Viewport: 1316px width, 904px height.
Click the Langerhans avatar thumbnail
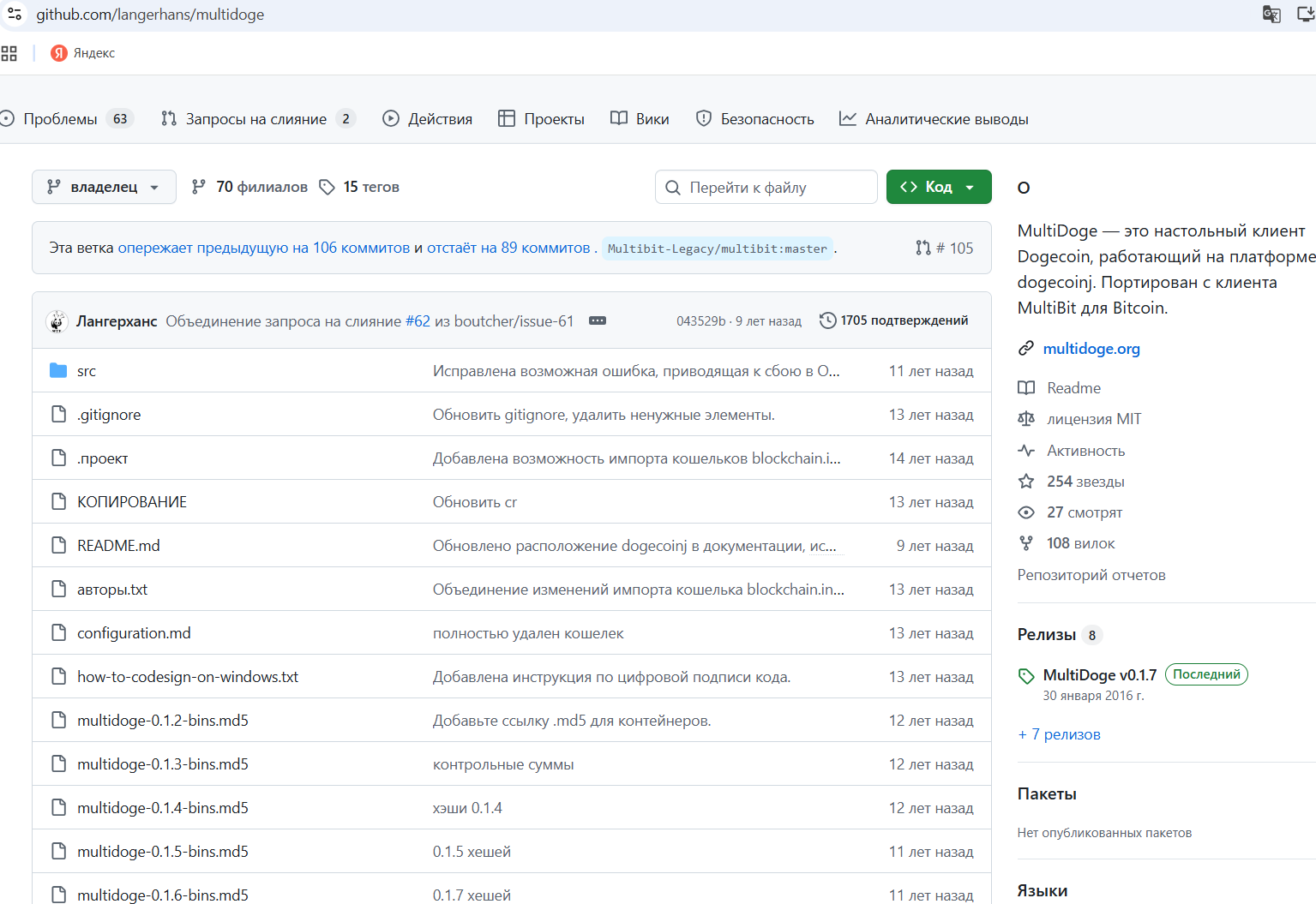tap(57, 321)
